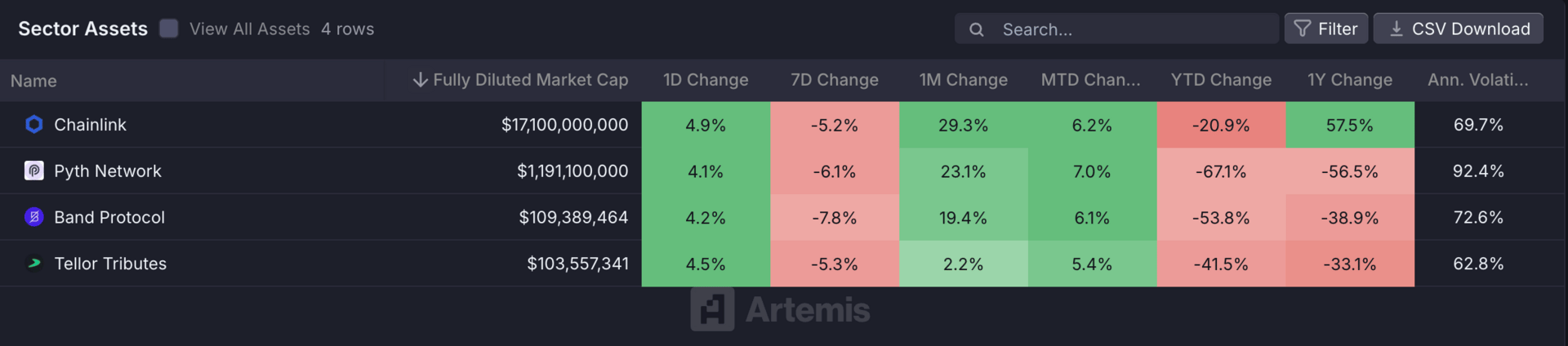Sort by the 1D Change column header
Viewport: 1568px width, 346px height.
click(706, 79)
